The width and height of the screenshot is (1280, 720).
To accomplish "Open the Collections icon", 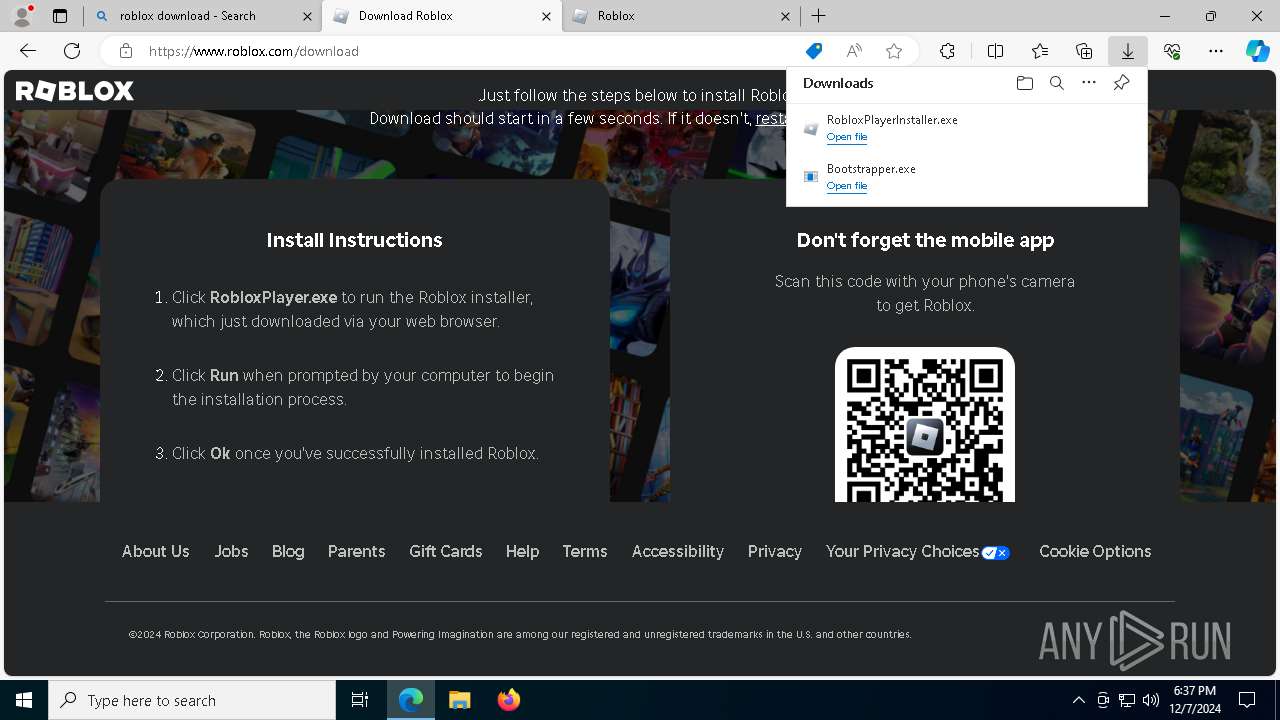I will pyautogui.click(x=1084, y=51).
